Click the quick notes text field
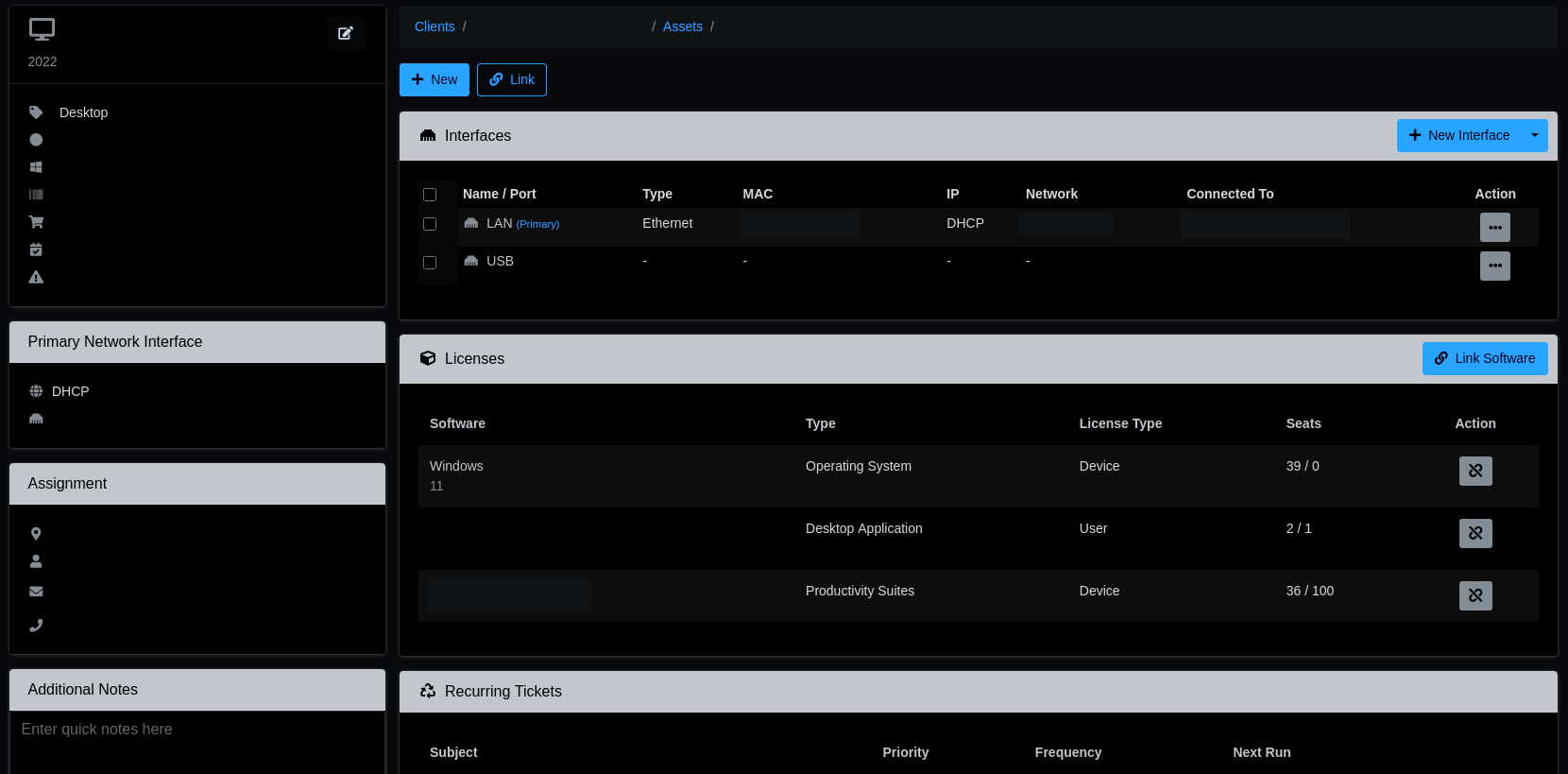The image size is (1568, 774). pos(196,742)
